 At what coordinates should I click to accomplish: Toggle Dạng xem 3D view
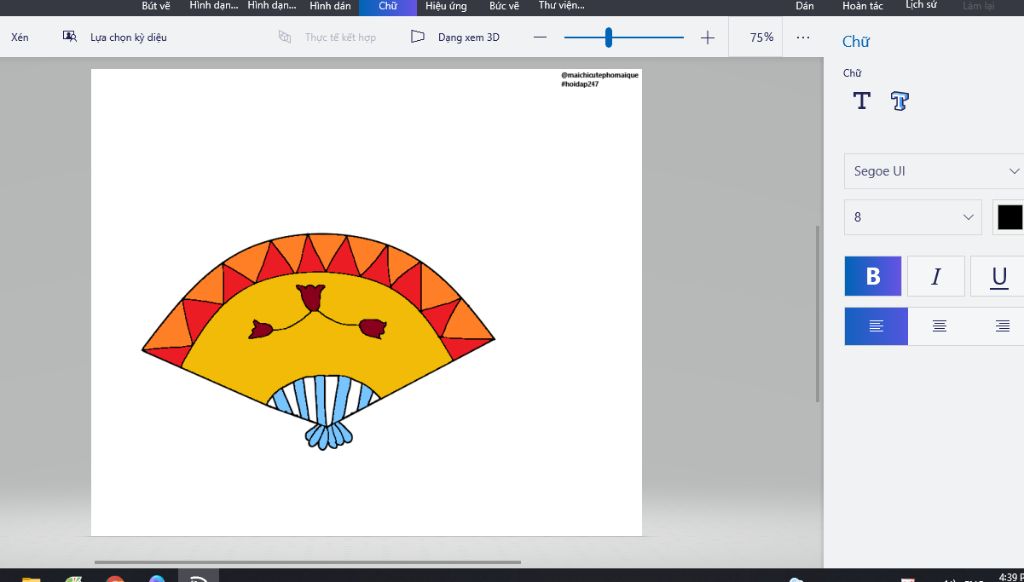(x=455, y=37)
